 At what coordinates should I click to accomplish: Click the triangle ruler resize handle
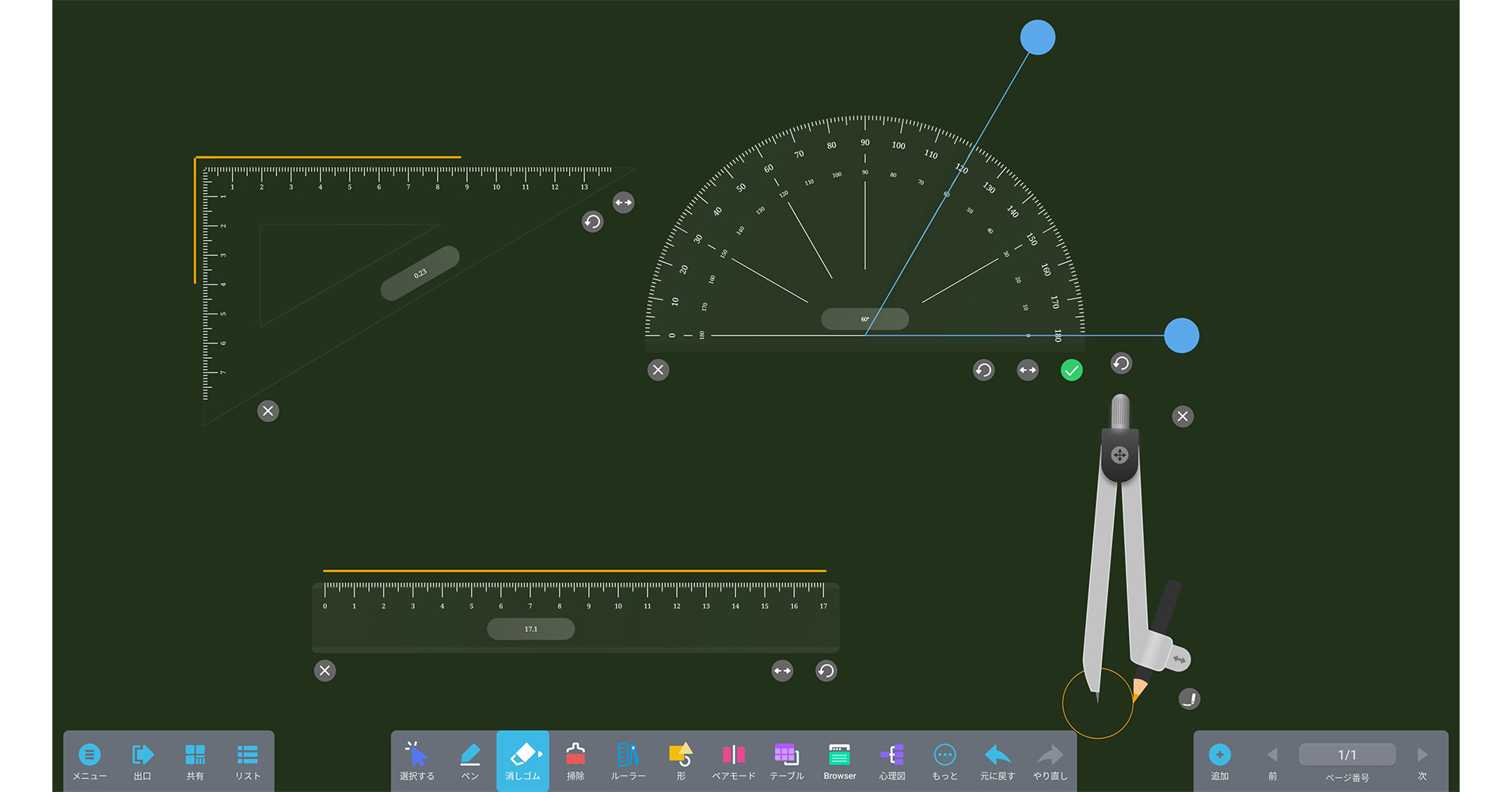(x=624, y=203)
